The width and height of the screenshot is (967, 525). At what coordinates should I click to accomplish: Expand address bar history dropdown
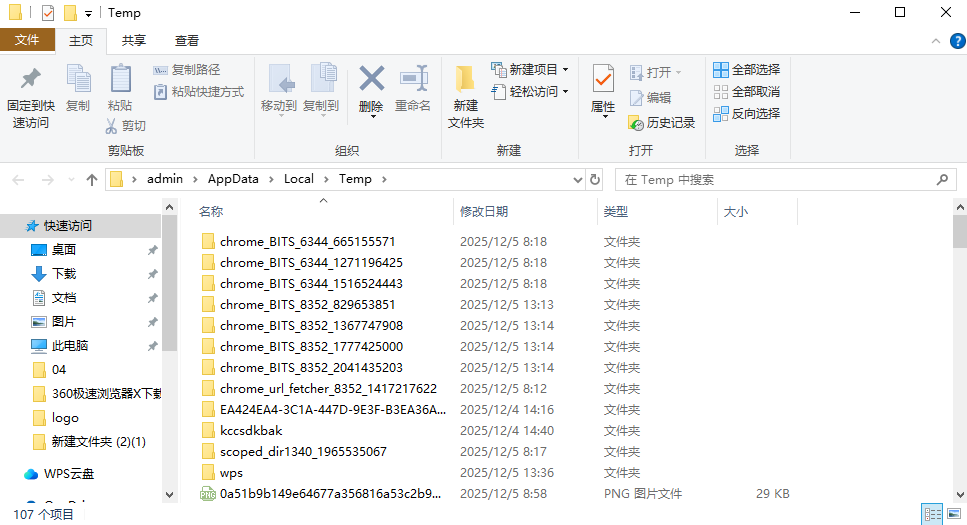point(577,180)
